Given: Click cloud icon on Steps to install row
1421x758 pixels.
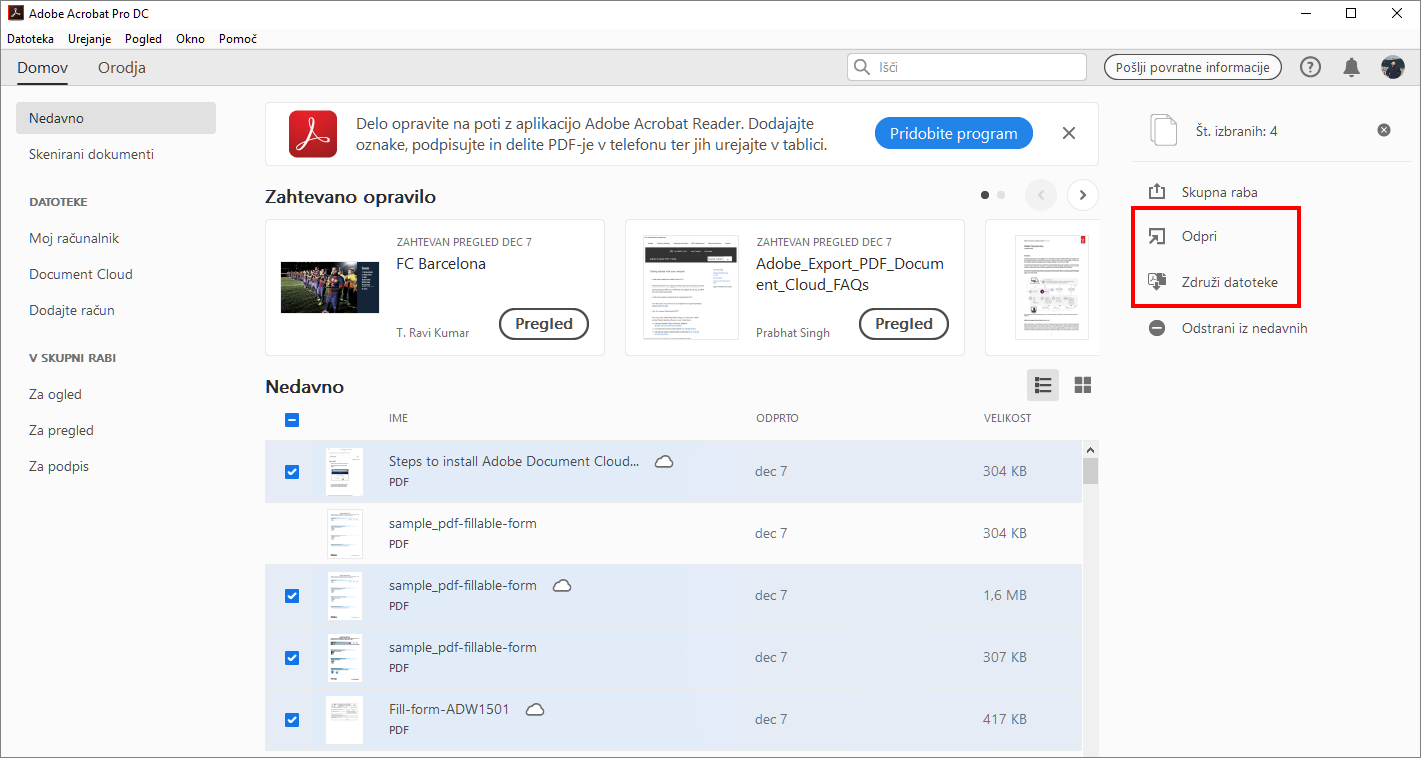Looking at the screenshot, I should [663, 461].
